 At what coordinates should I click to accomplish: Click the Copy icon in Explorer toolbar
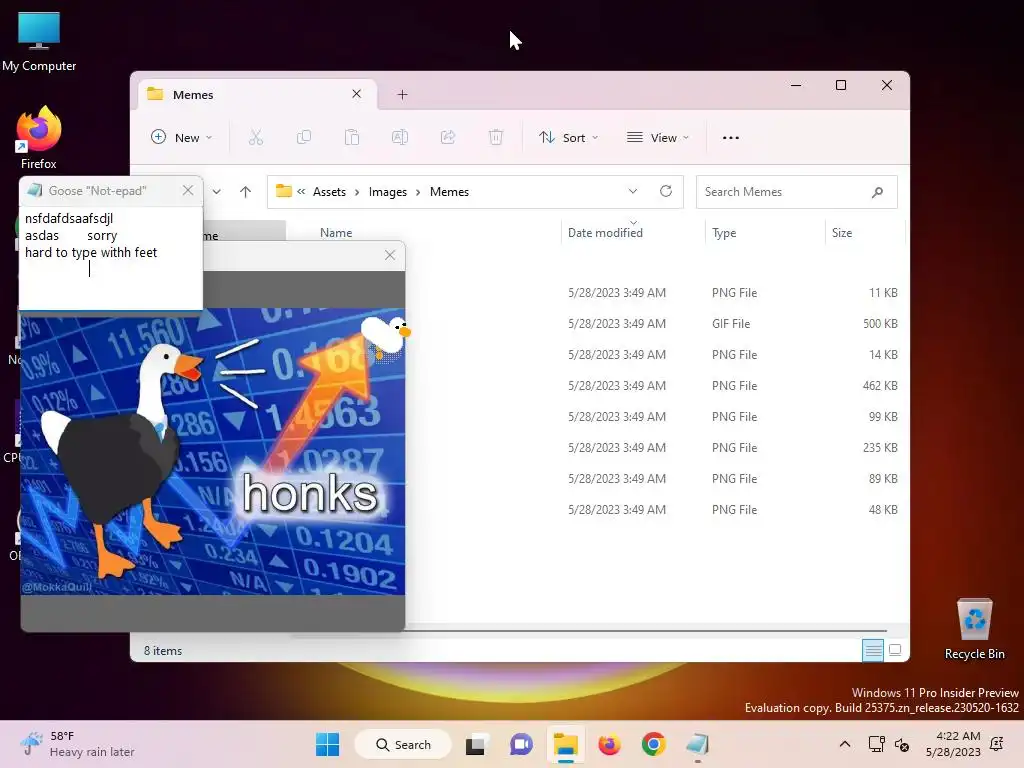click(x=304, y=138)
